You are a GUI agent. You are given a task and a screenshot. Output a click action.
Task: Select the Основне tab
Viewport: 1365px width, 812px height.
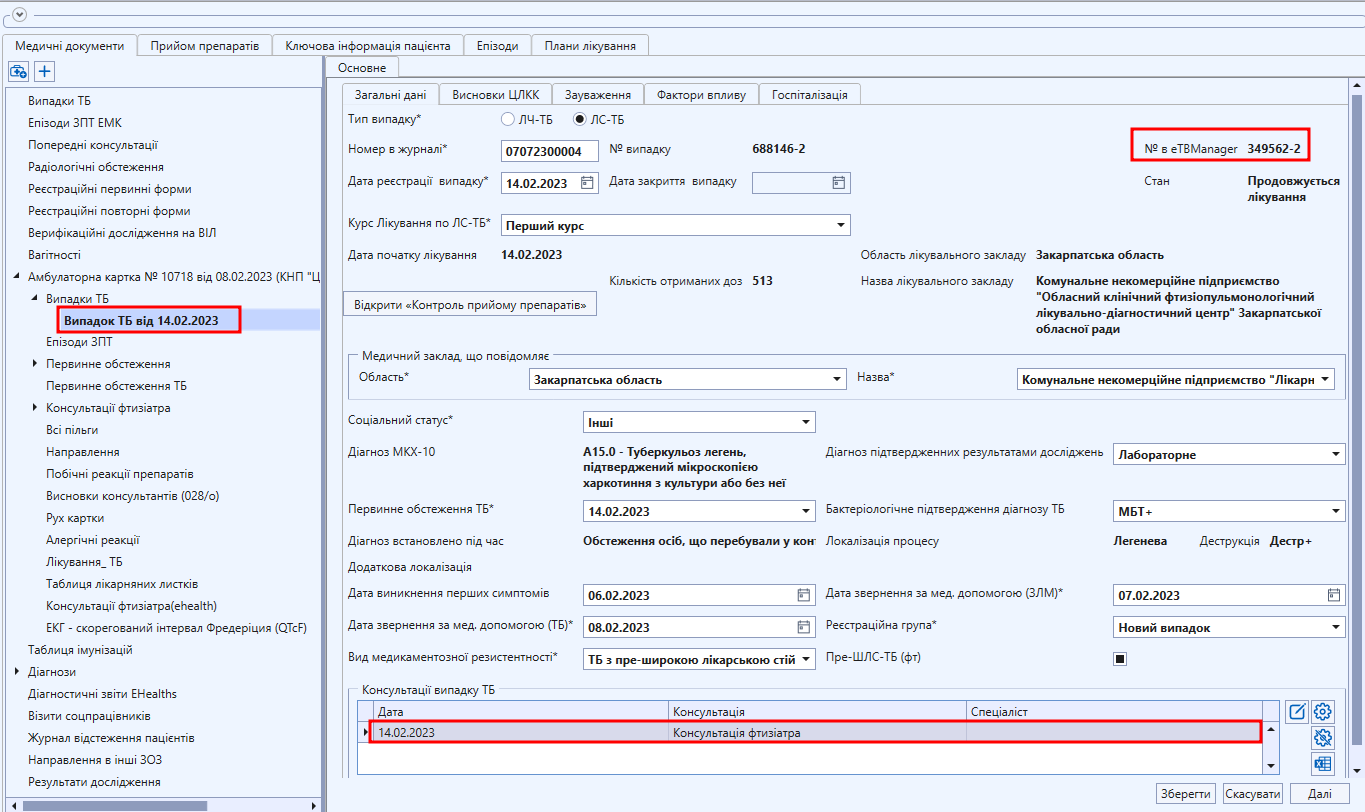pos(362,67)
